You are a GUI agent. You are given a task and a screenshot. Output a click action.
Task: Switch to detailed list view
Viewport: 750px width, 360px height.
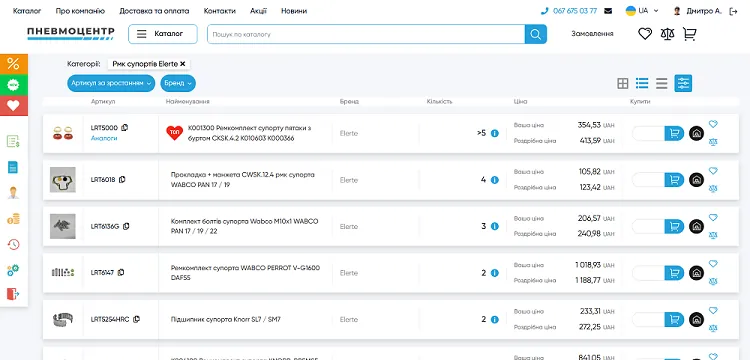coord(642,83)
